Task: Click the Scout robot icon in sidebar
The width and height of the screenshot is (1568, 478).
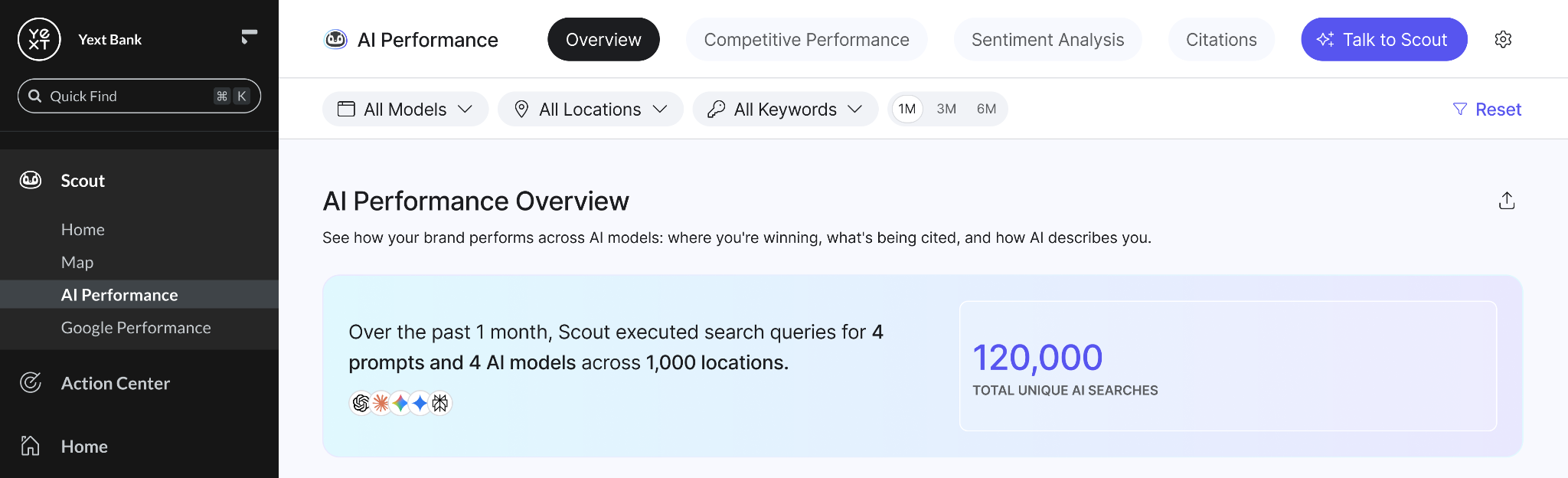Action: [31, 180]
